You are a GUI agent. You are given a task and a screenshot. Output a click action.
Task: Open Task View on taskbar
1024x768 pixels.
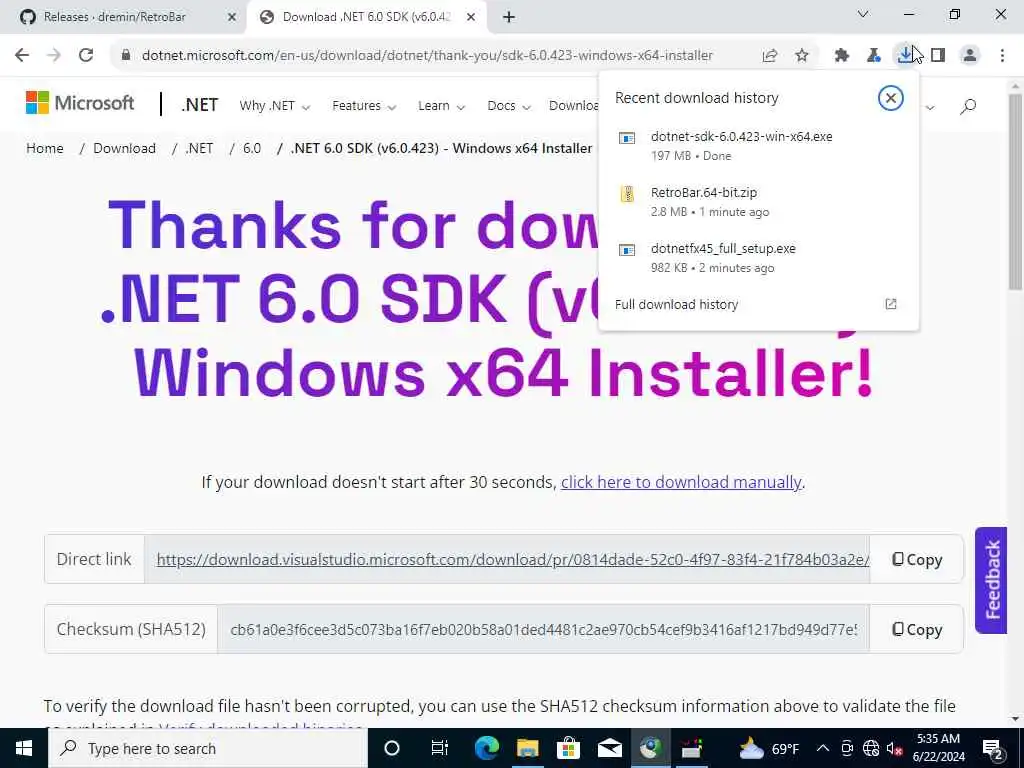(x=440, y=748)
